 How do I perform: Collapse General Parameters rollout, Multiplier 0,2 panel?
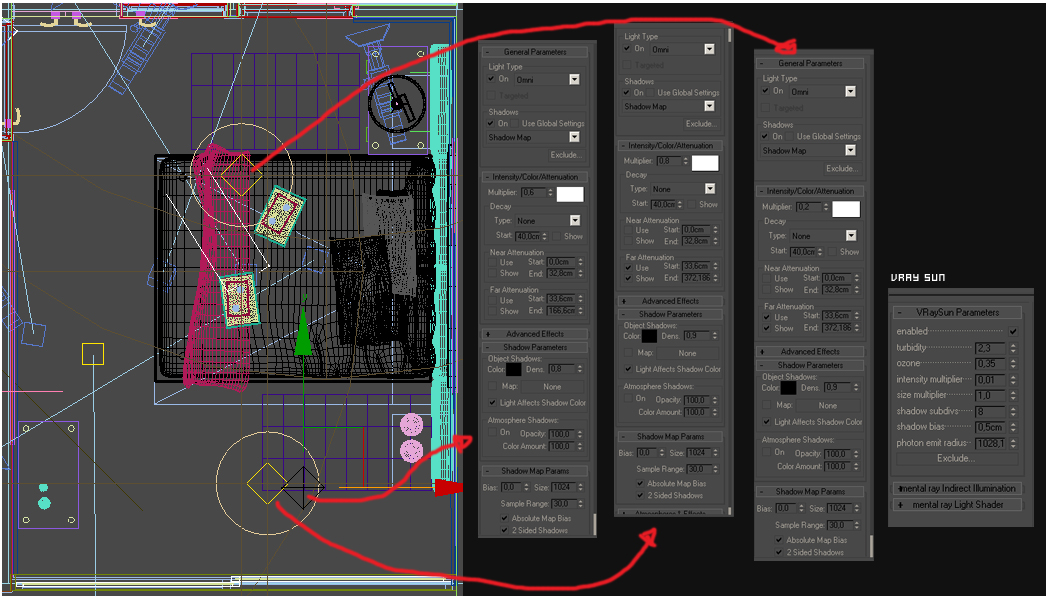(x=809, y=63)
